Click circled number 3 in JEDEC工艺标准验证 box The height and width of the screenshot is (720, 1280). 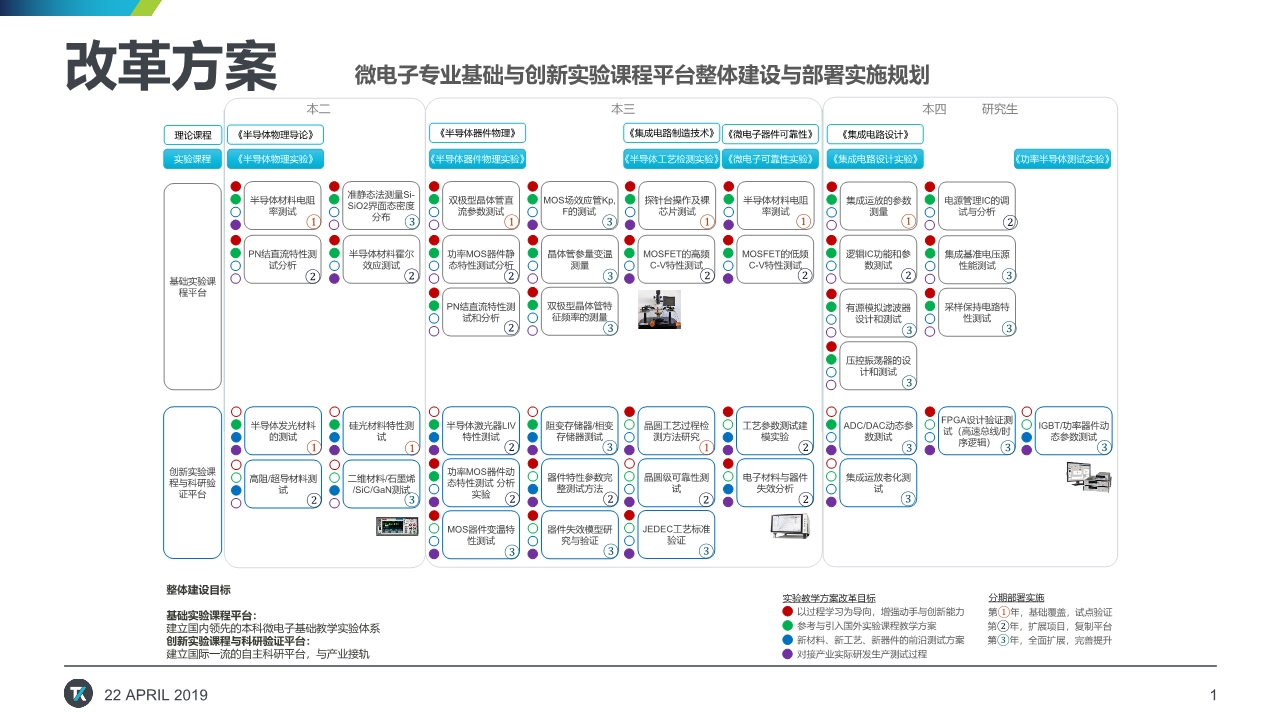pos(705,550)
